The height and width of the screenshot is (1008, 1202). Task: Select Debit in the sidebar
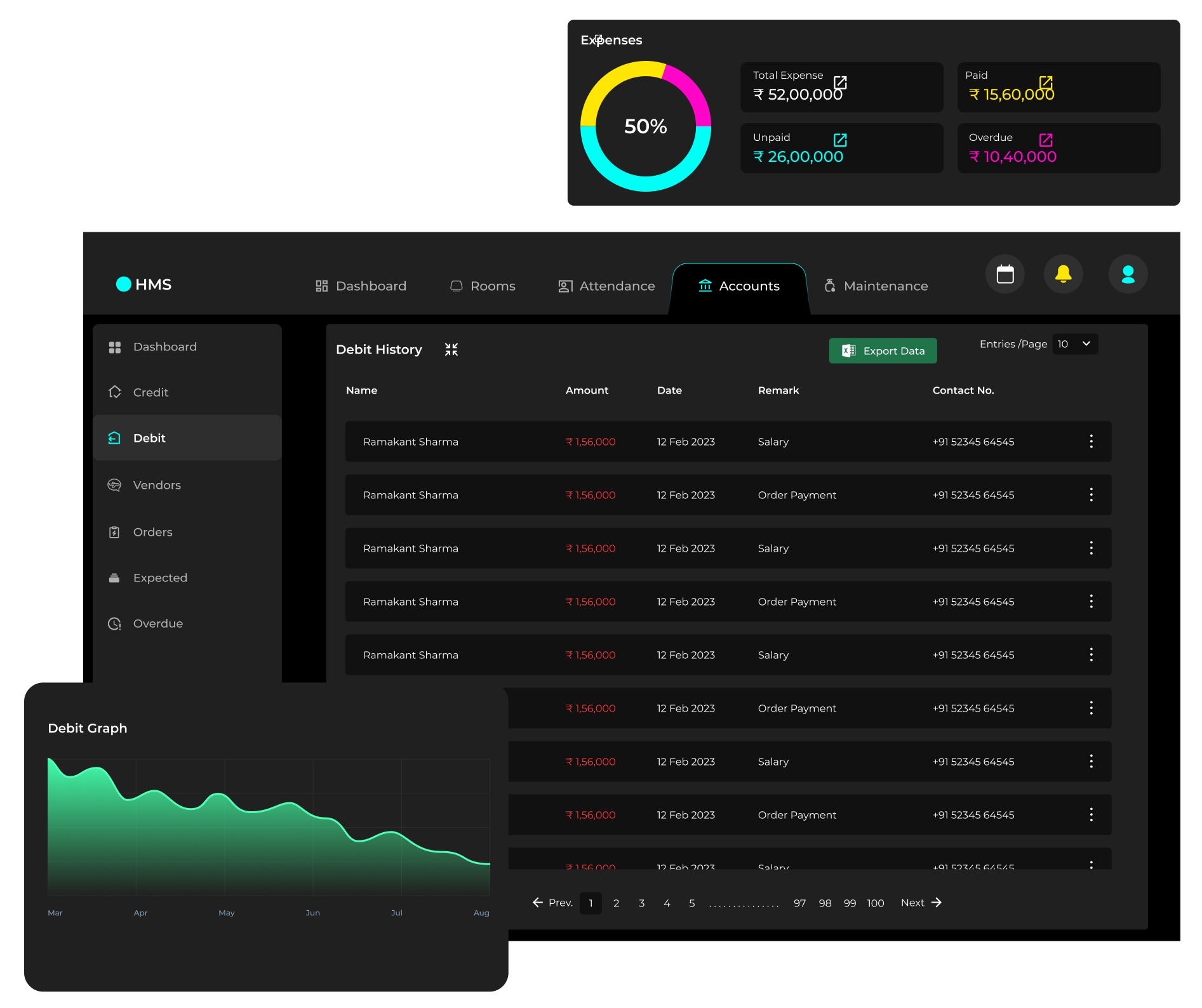pyautogui.click(x=187, y=438)
